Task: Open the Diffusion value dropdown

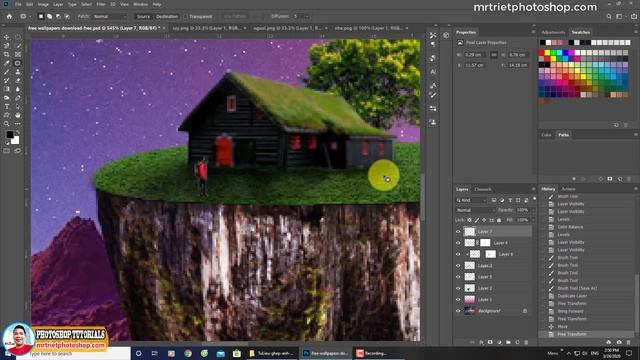Action: point(307,16)
